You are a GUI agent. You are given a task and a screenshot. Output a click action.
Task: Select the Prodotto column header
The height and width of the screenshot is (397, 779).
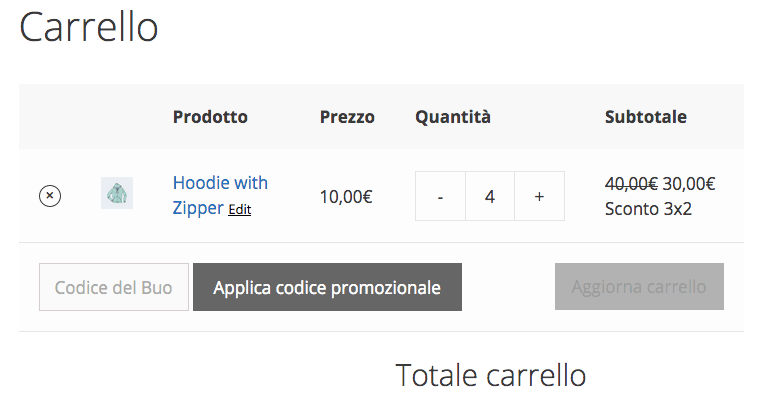coord(210,117)
